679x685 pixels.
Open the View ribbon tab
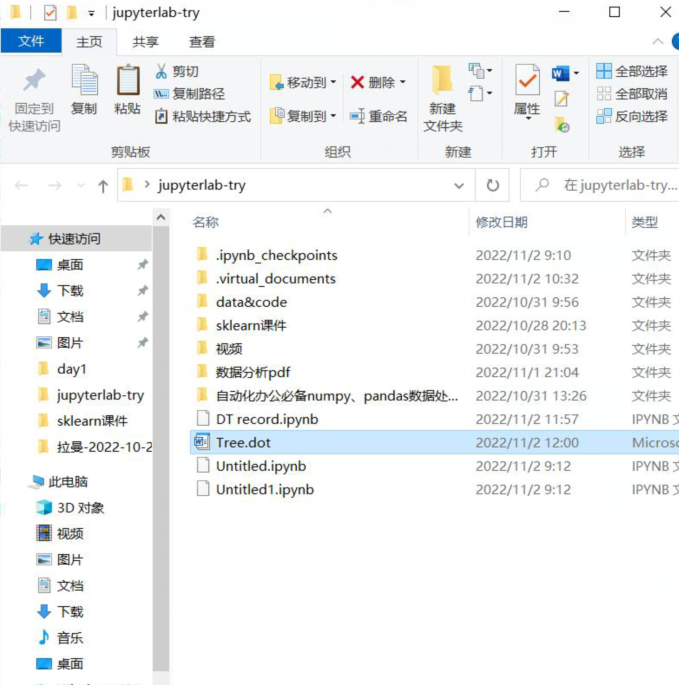click(x=202, y=42)
